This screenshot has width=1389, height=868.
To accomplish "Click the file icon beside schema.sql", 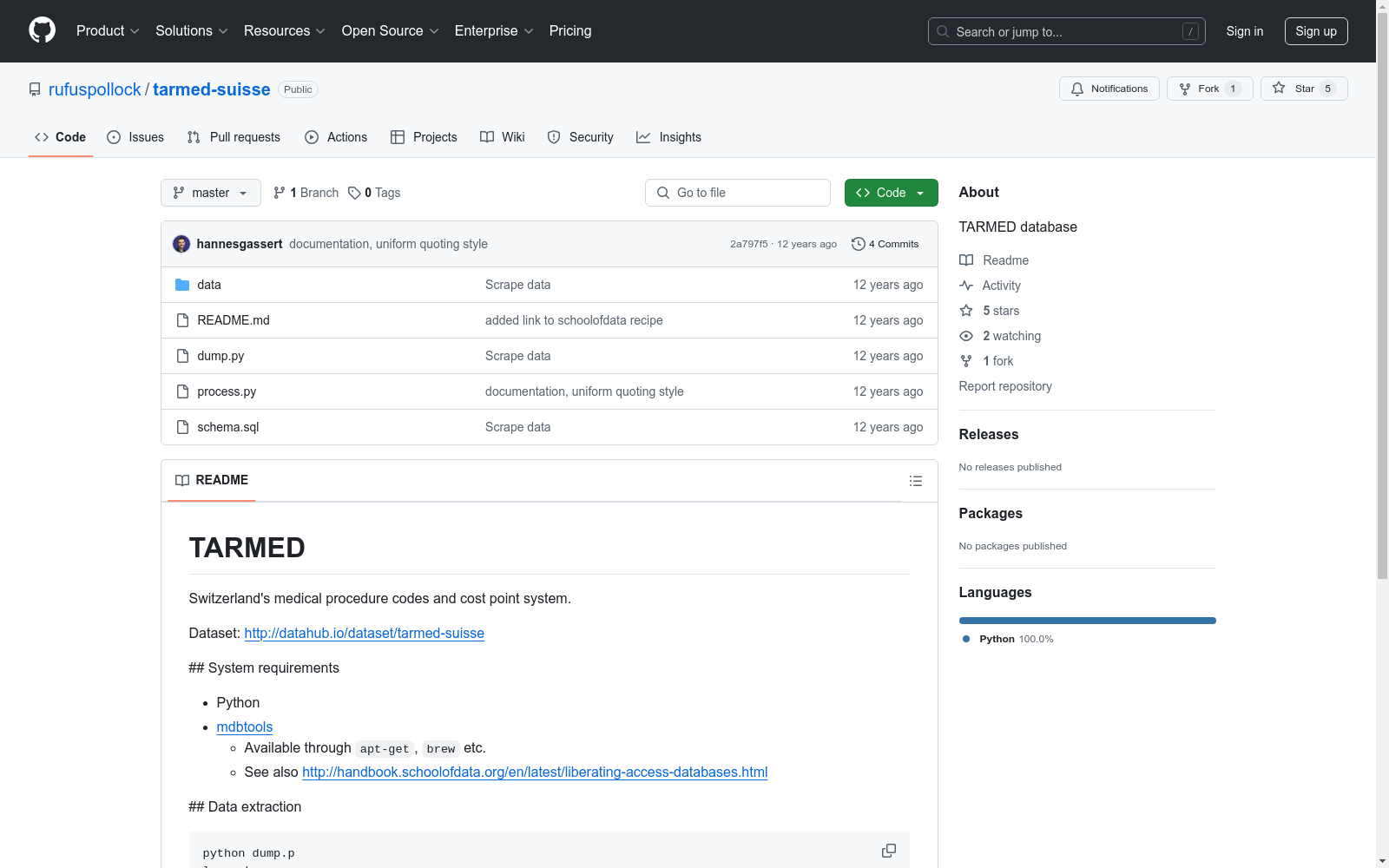I will click(182, 427).
